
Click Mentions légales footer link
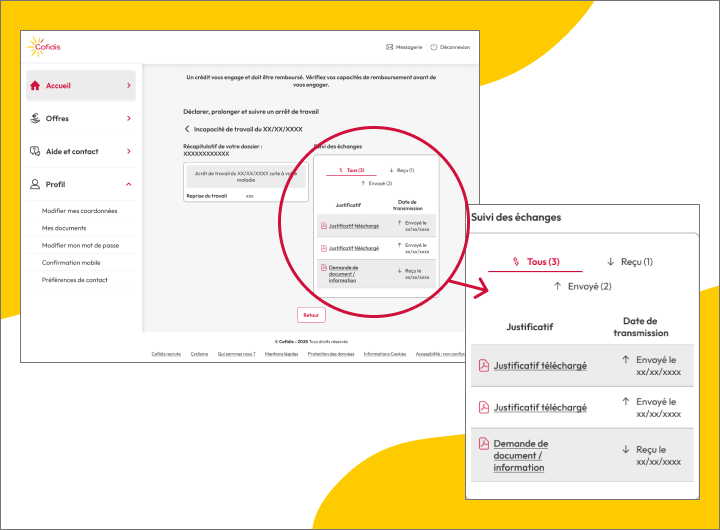281,354
